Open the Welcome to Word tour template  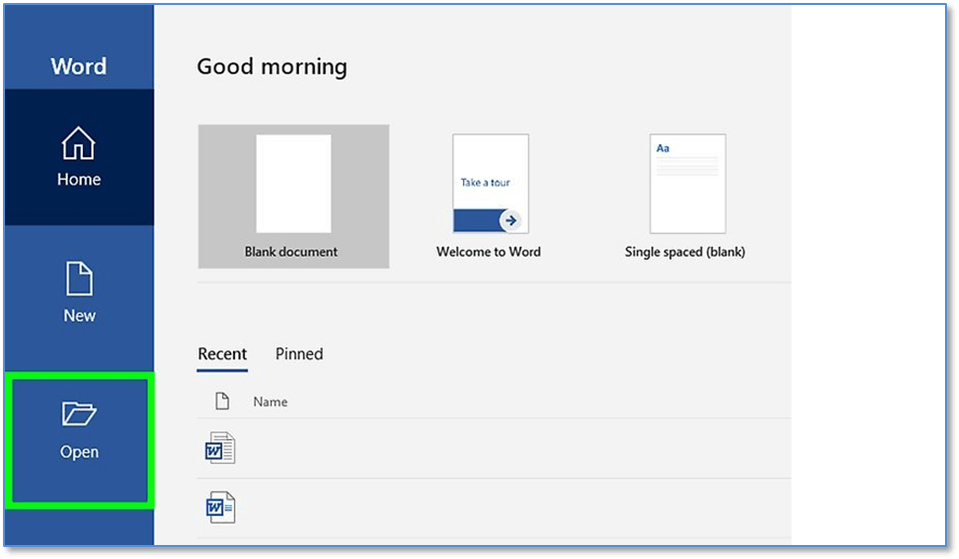coord(489,196)
